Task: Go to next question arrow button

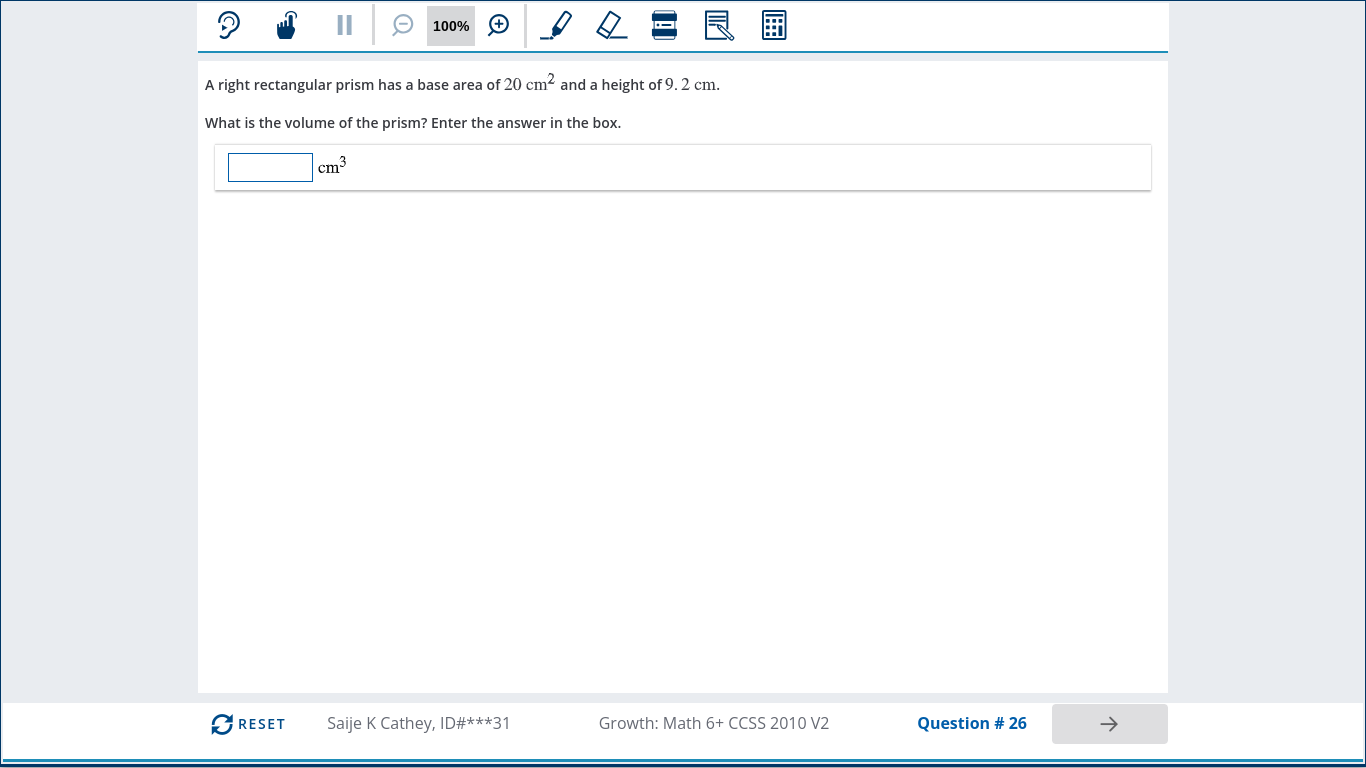Action: click(1109, 724)
